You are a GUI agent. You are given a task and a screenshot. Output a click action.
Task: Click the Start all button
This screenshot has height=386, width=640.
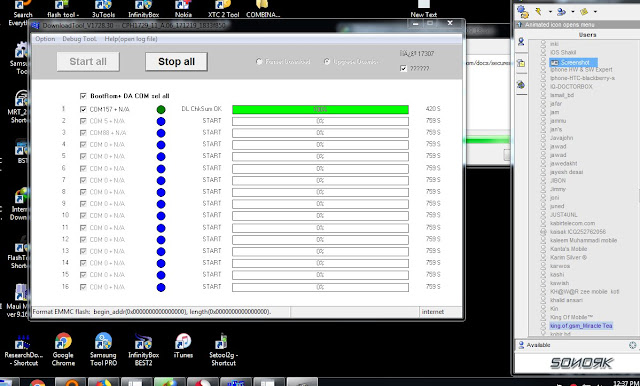88,62
